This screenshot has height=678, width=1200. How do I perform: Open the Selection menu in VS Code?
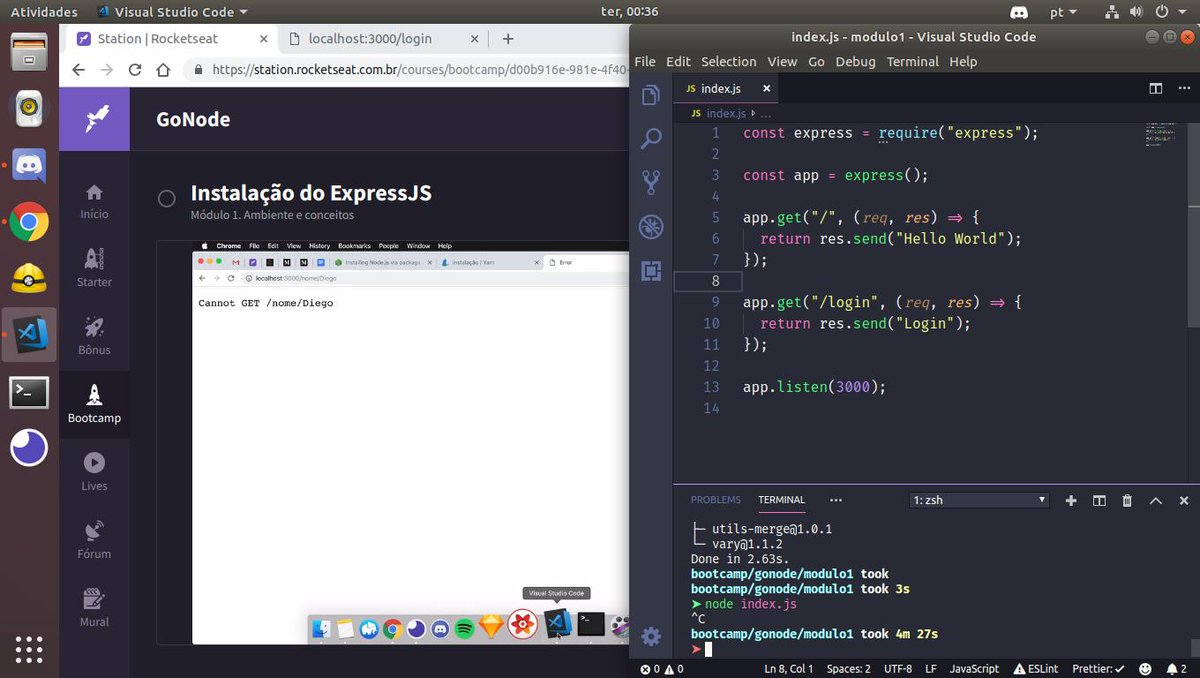pos(729,62)
